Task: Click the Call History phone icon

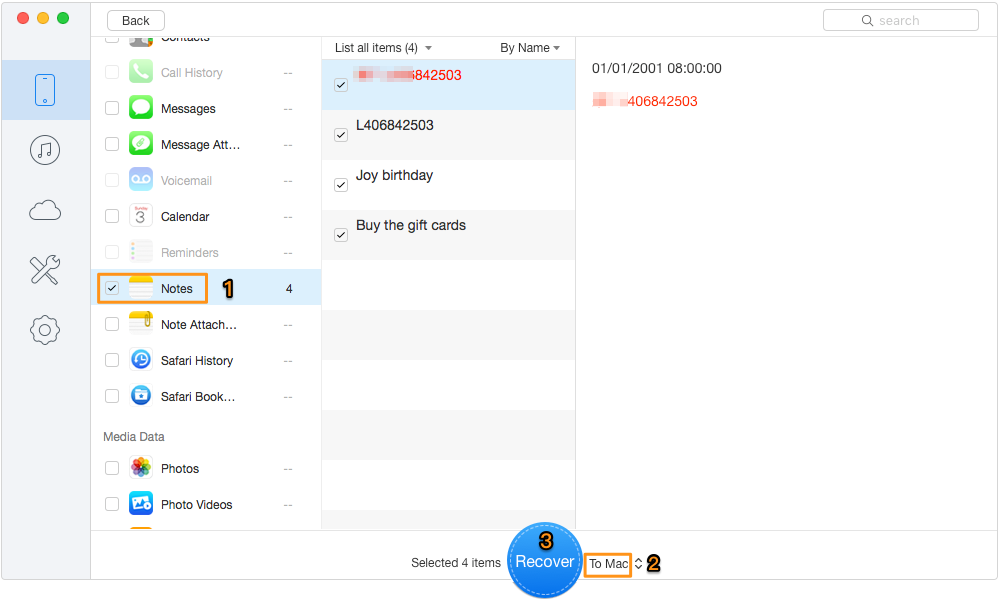Action: 141,72
